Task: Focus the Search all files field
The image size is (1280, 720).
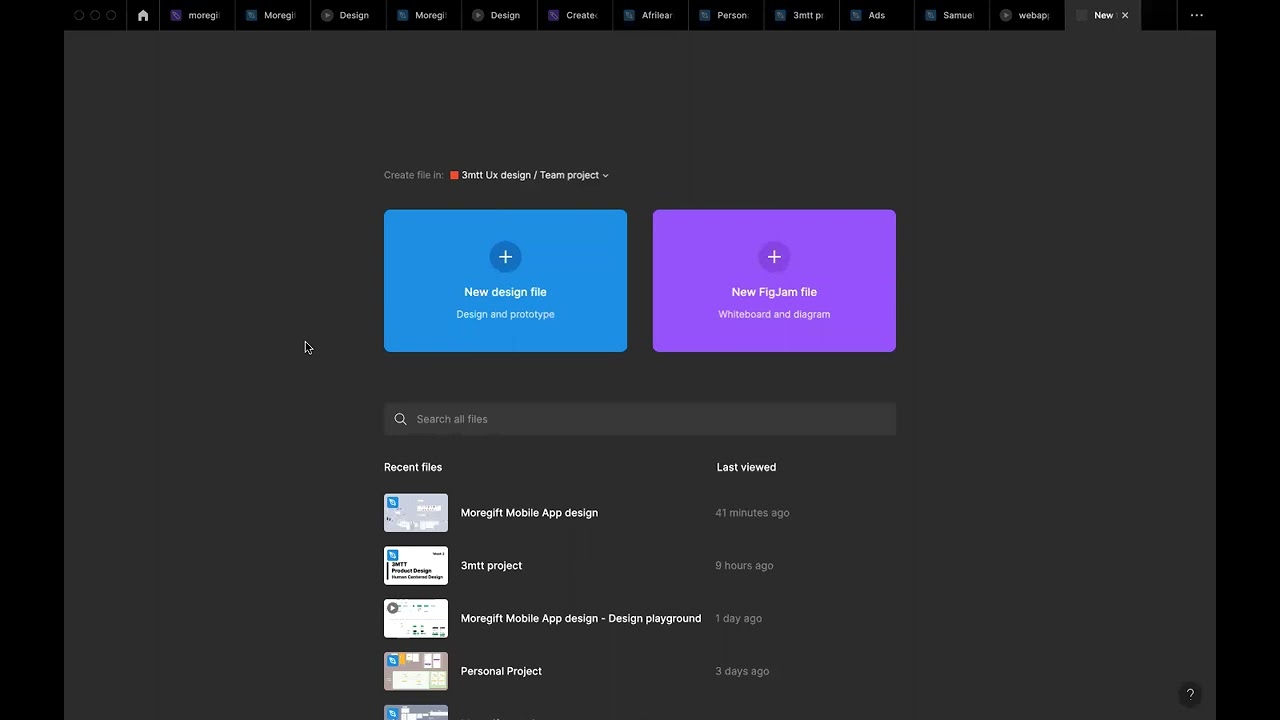Action: [x=640, y=419]
